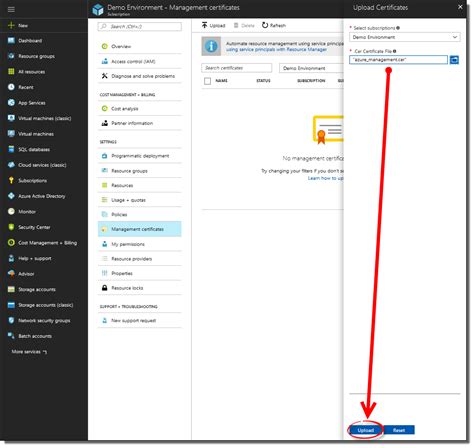Open Subscriptions key icon
The image size is (474, 448).
click(11, 180)
